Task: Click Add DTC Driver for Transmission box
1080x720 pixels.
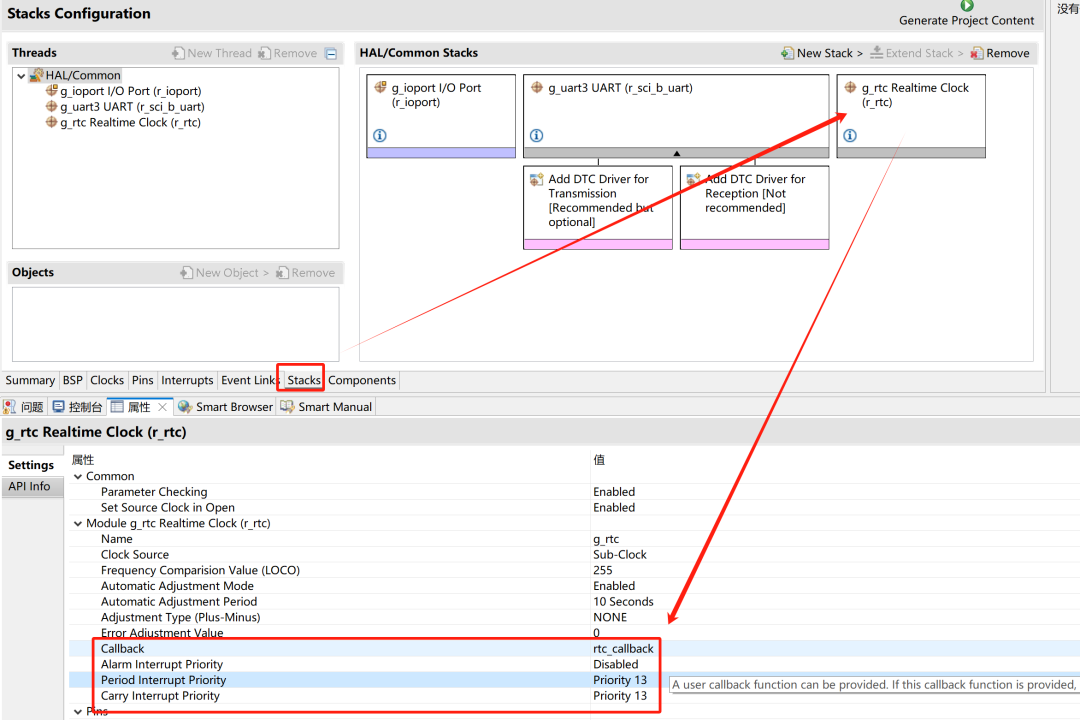Action: [597, 200]
